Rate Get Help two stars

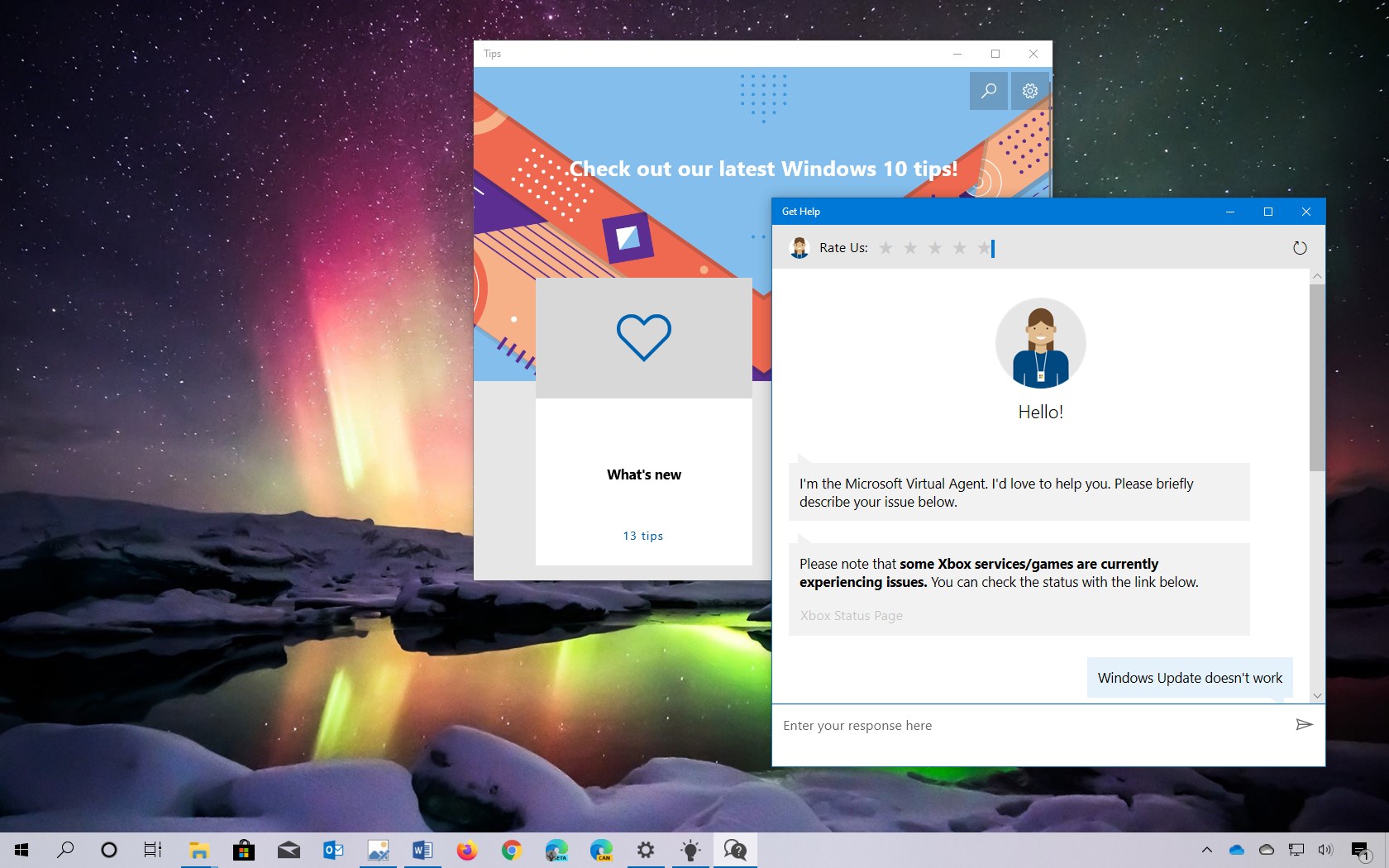pyautogui.click(x=910, y=248)
